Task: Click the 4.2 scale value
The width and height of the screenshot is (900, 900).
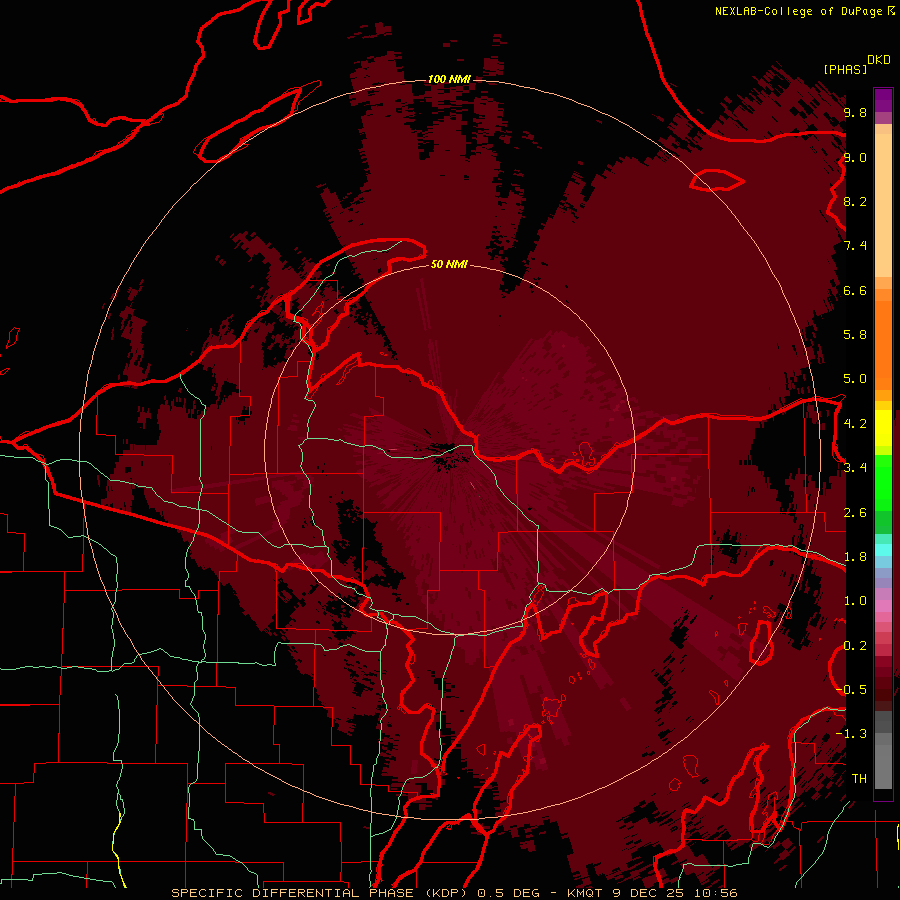Action: [855, 424]
